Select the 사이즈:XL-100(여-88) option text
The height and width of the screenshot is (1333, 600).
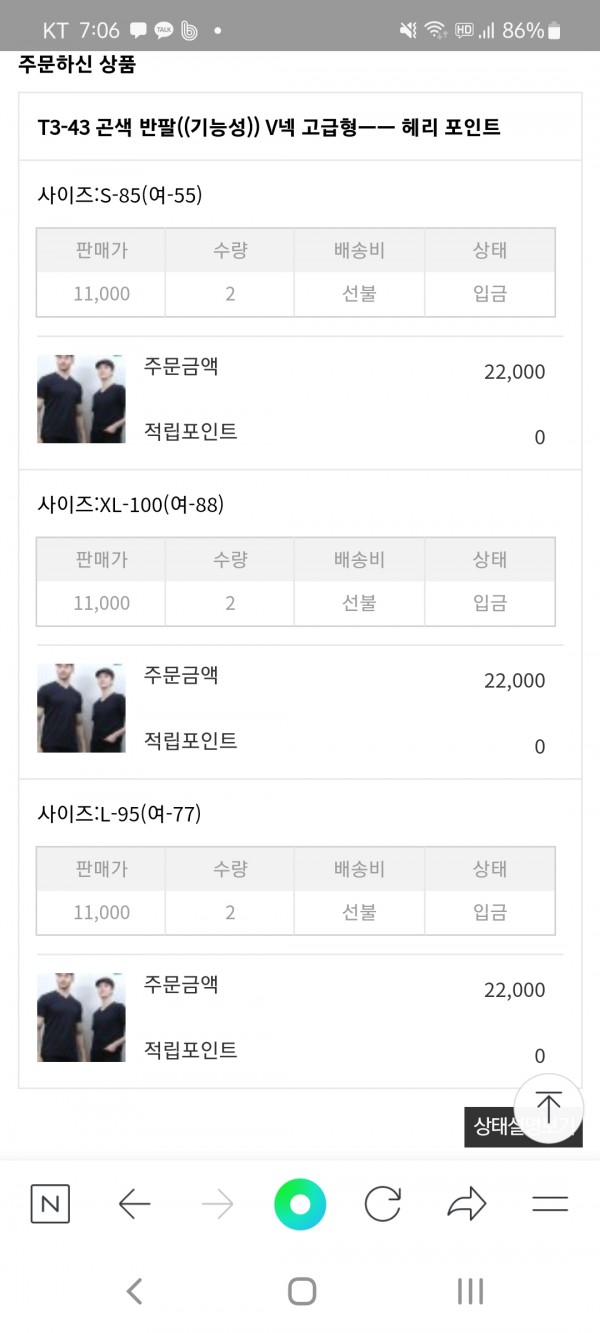coord(130,505)
